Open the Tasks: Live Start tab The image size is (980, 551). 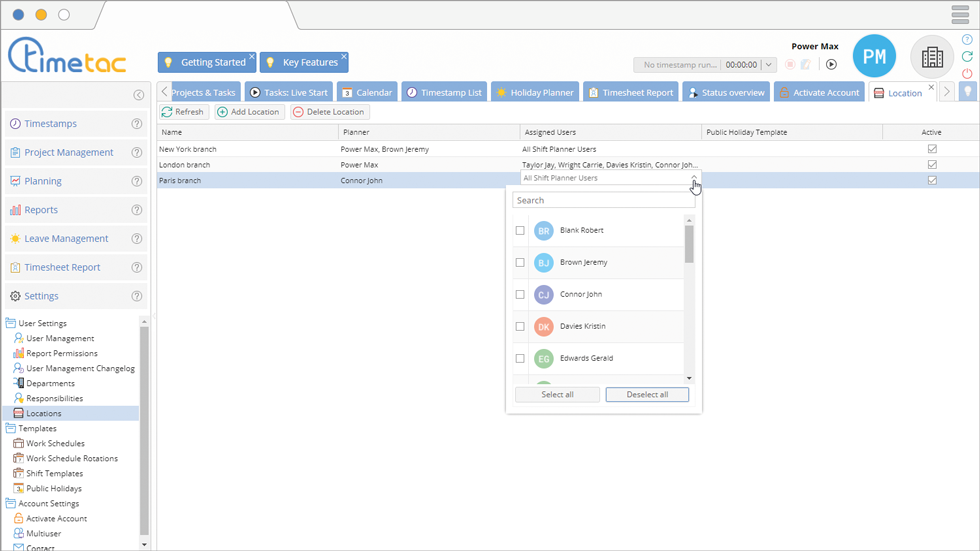[289, 92]
